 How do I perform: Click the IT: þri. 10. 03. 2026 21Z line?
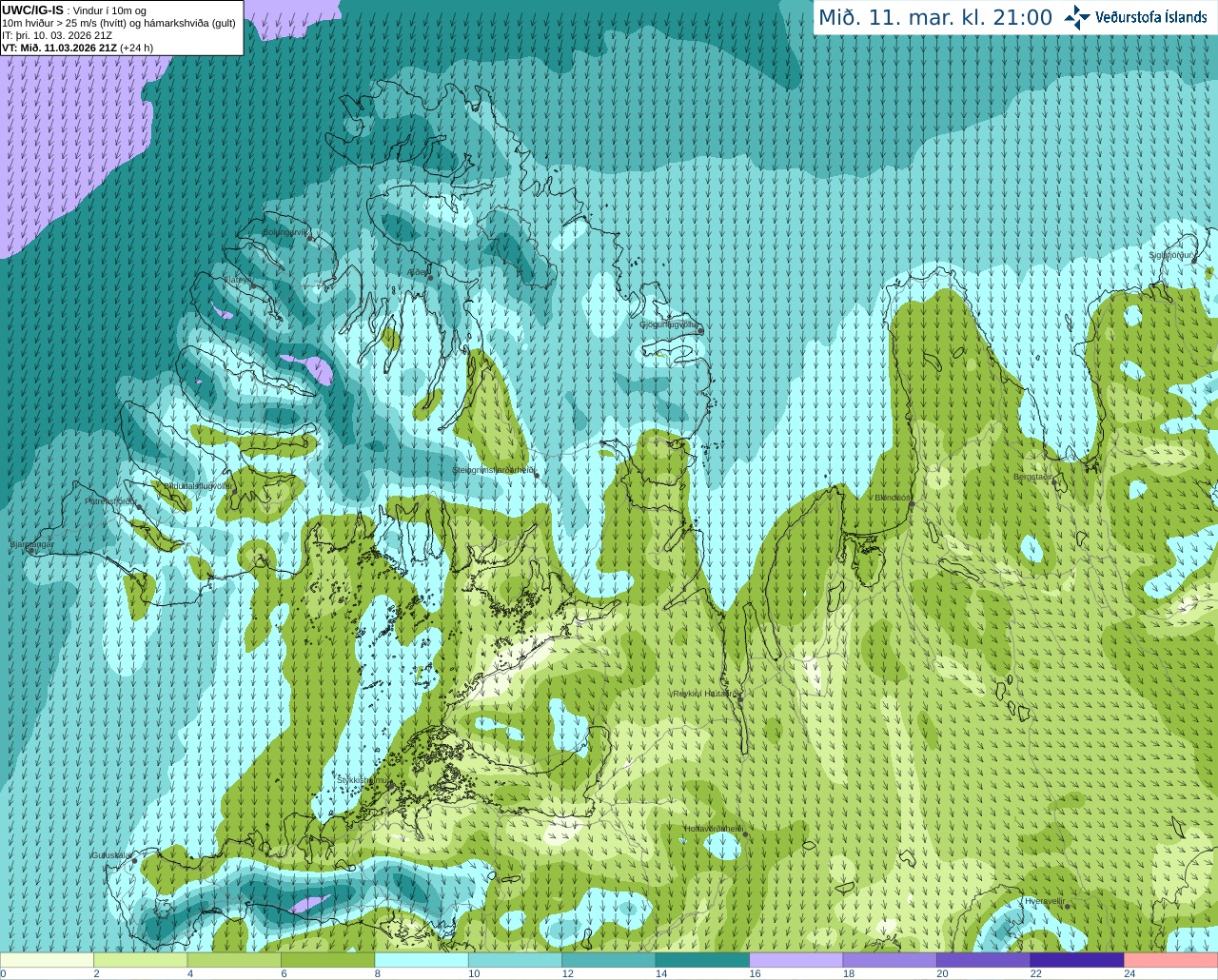[57, 35]
